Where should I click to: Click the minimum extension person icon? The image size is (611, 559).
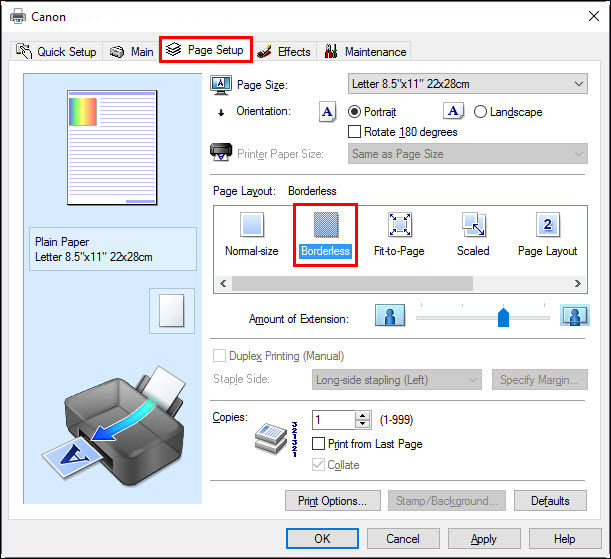tap(390, 315)
